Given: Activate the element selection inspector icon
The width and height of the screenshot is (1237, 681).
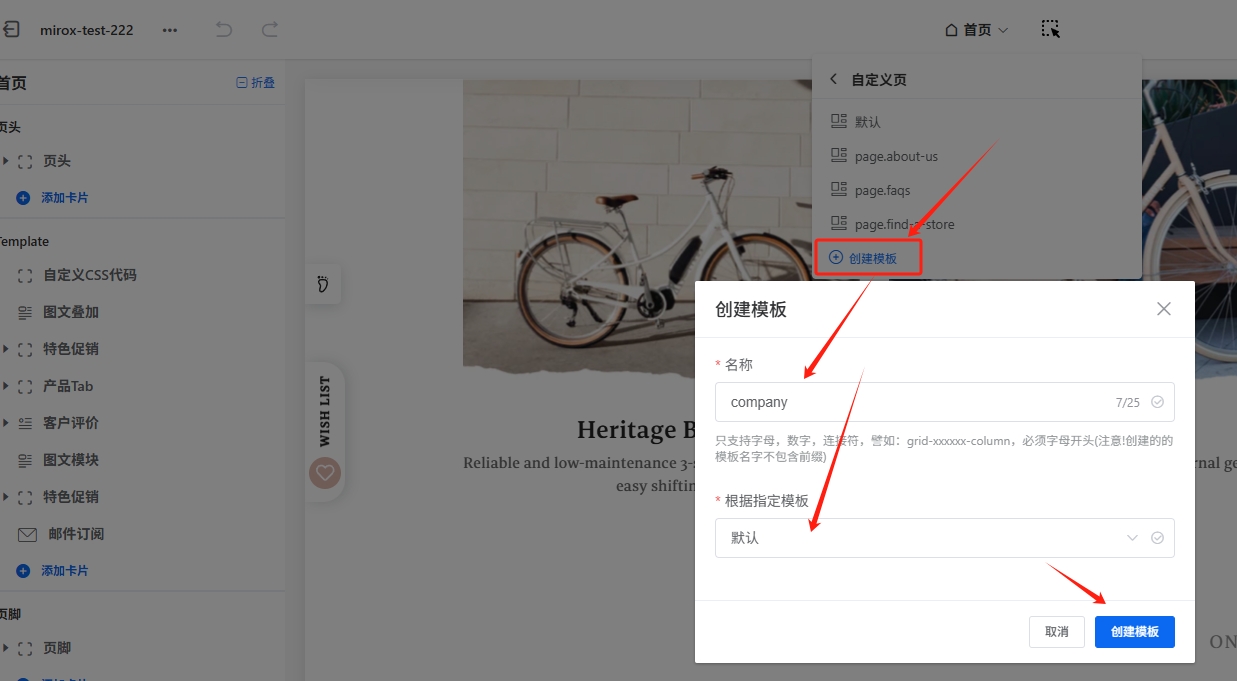Looking at the screenshot, I should click(x=1050, y=29).
